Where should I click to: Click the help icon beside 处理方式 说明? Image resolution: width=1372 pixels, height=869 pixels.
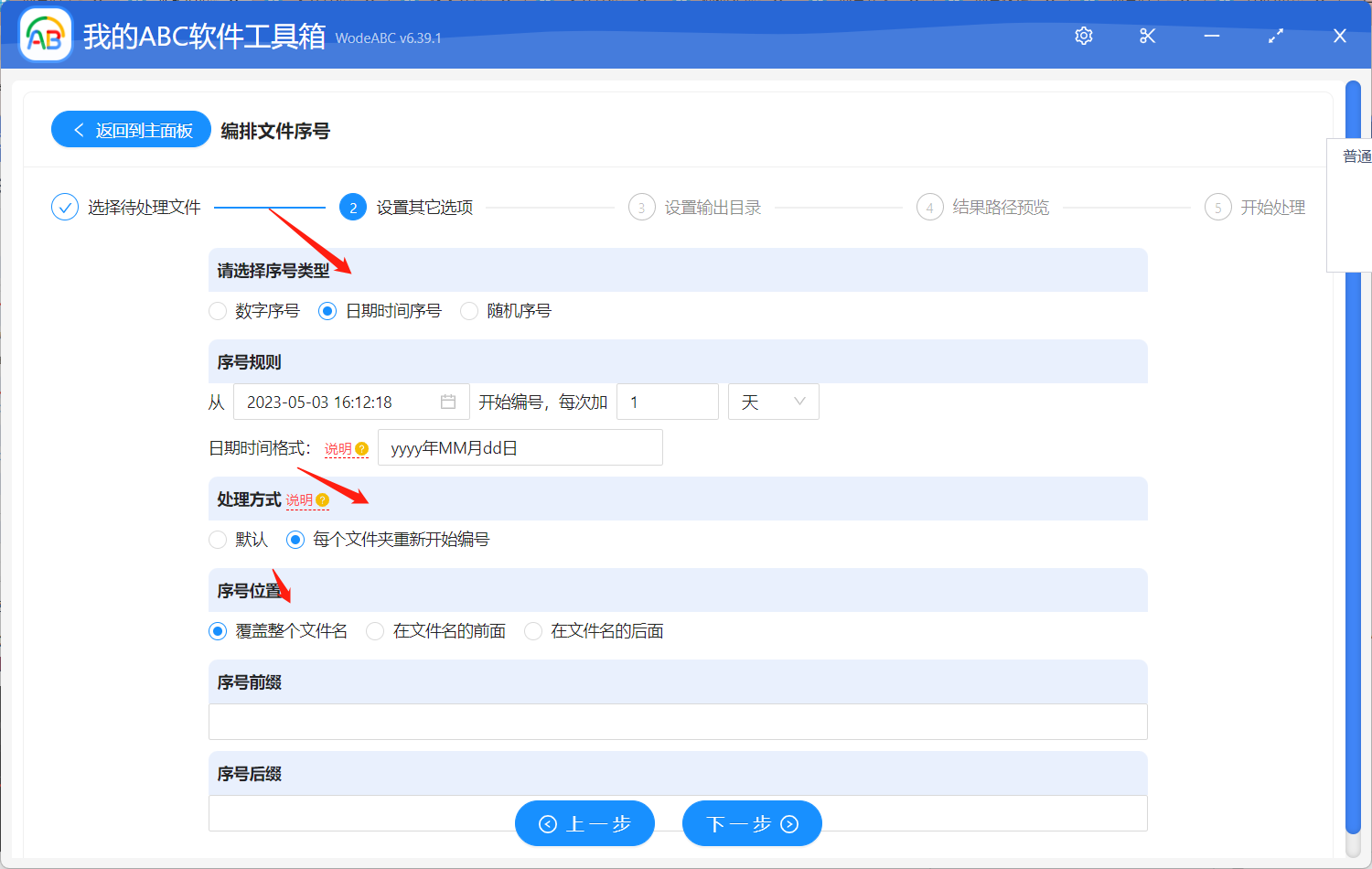(321, 499)
